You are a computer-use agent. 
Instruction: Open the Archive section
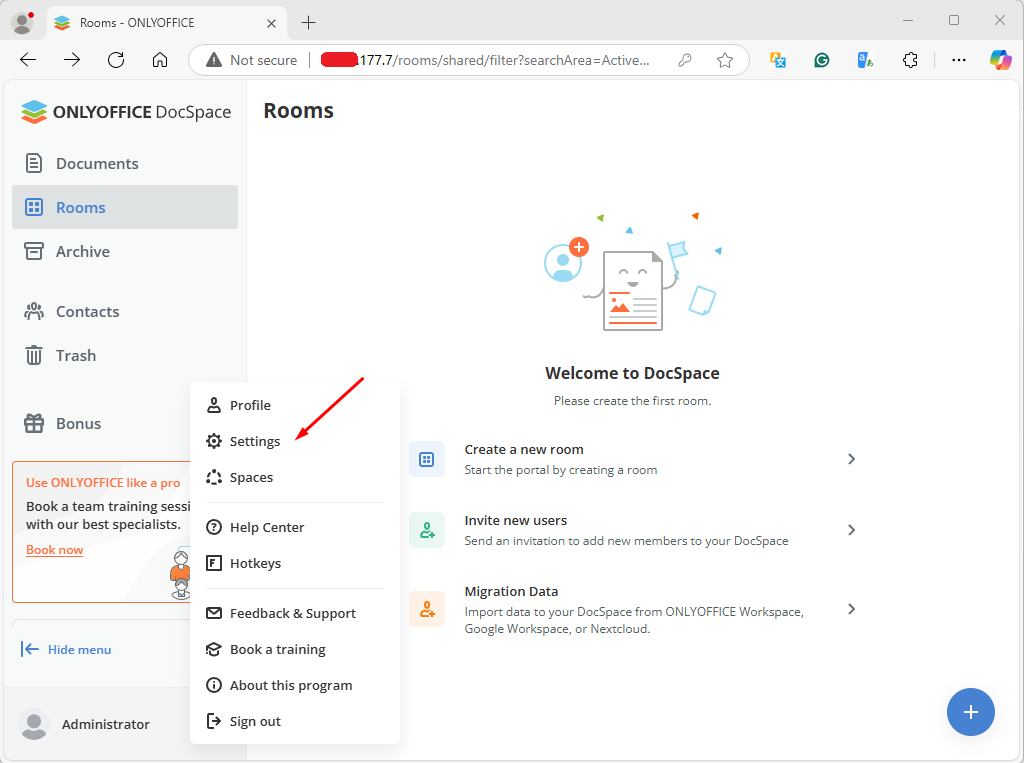click(125, 252)
